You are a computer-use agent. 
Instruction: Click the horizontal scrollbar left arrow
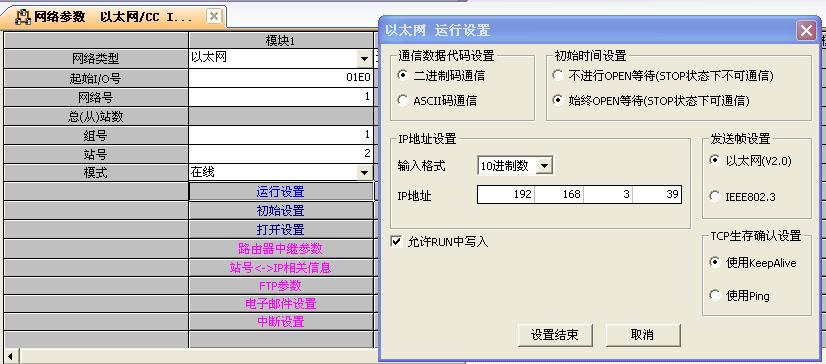[11, 356]
